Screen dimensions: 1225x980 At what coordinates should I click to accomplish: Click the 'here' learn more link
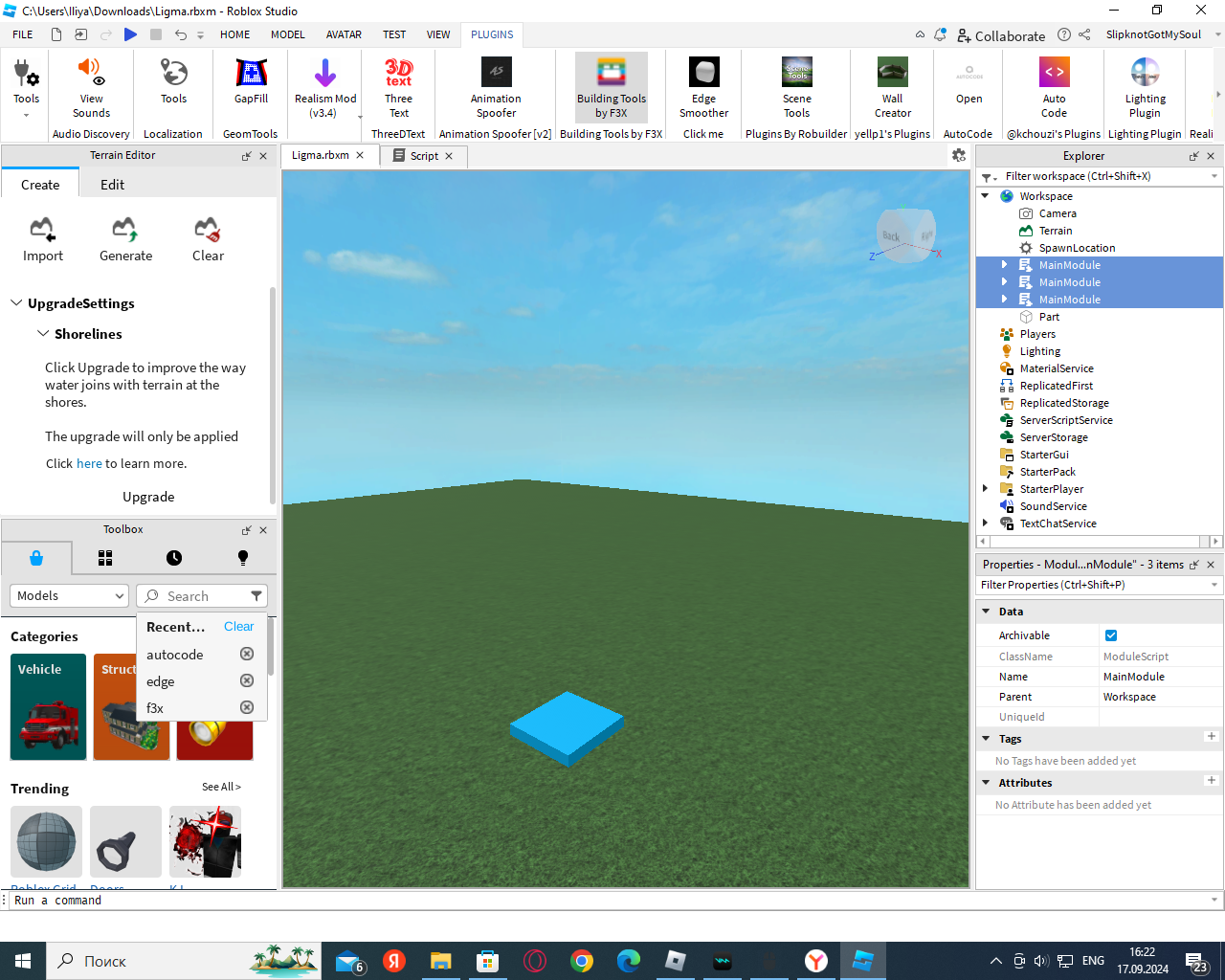(x=89, y=463)
